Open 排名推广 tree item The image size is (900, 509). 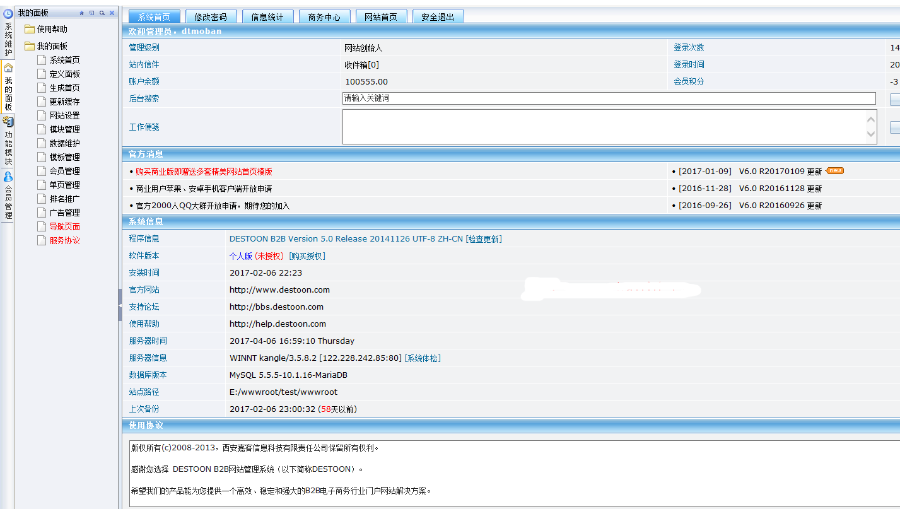click(64, 199)
